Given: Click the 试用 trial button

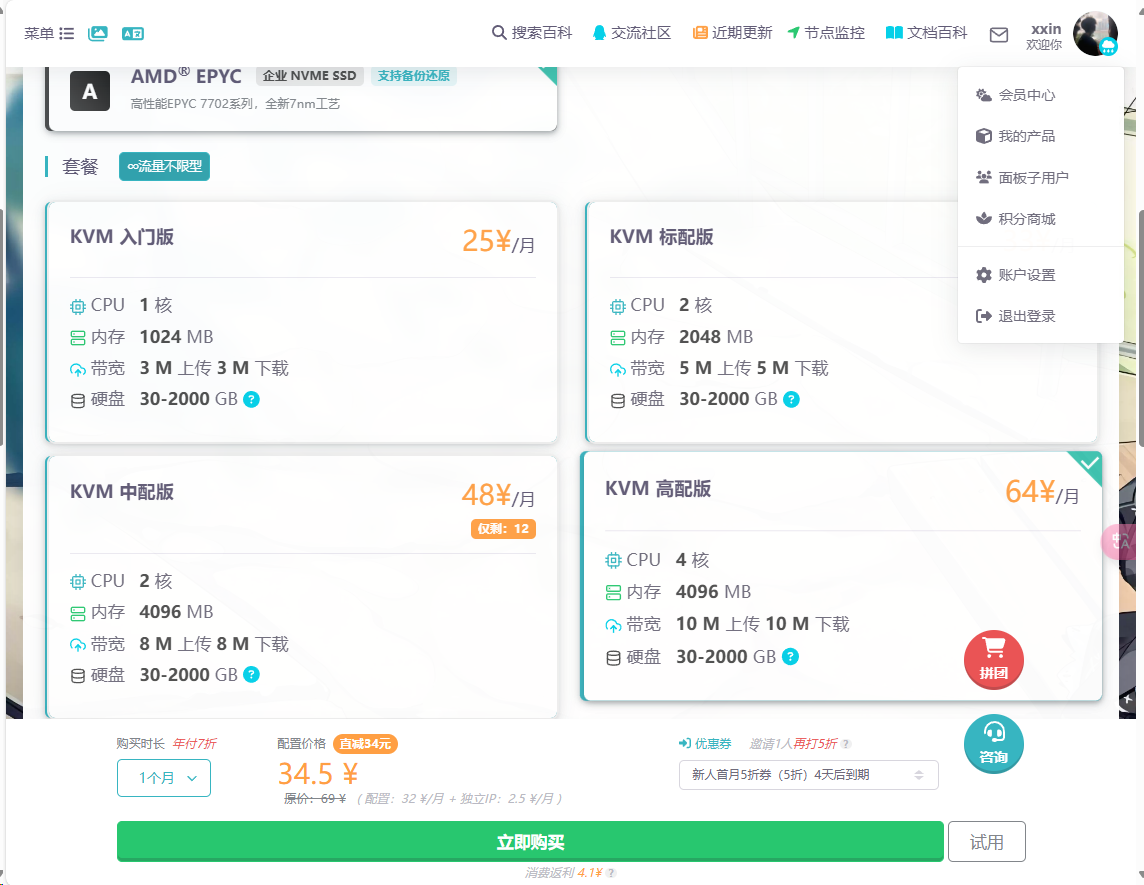Looking at the screenshot, I should (986, 841).
